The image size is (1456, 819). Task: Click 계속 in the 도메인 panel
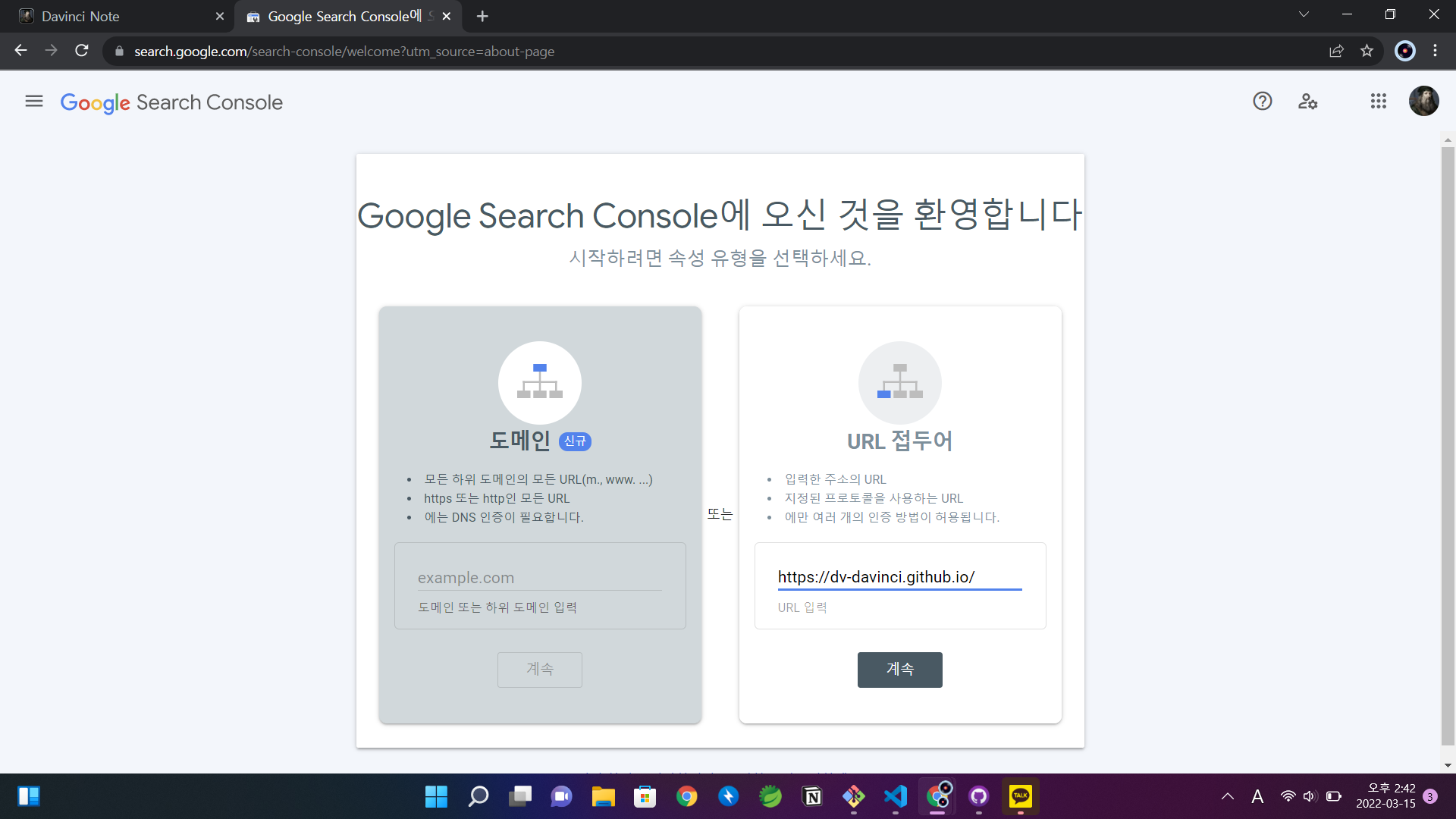tap(539, 670)
